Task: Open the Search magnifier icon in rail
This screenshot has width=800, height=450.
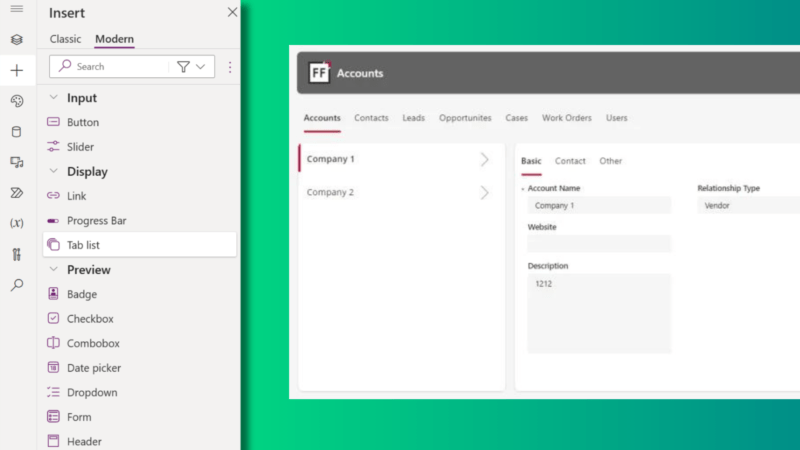Action: click(x=17, y=285)
